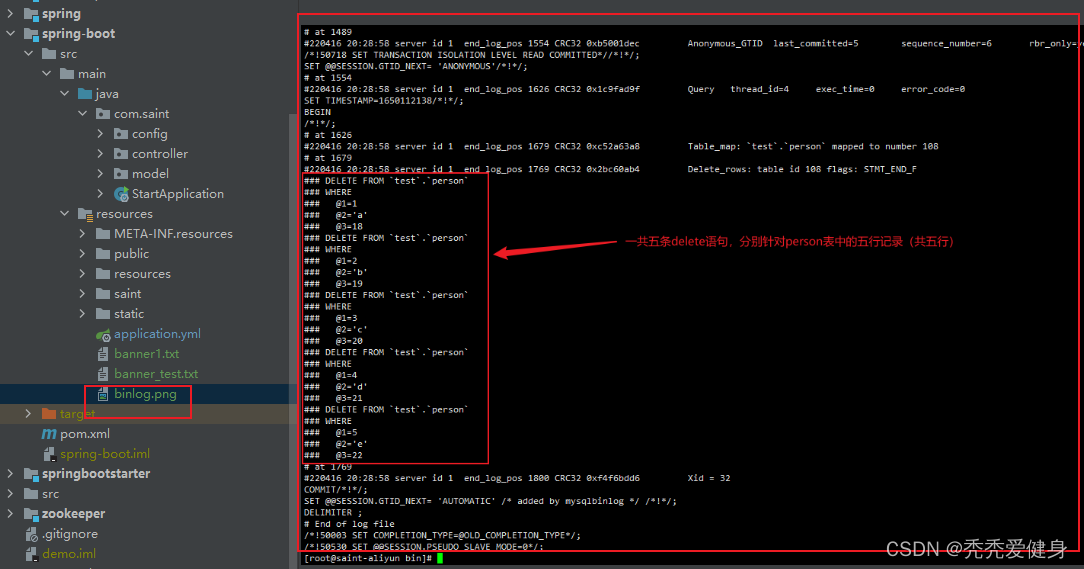Image resolution: width=1084 pixels, height=569 pixels.
Task: Select binlog.png in the project tree
Action: 145,394
